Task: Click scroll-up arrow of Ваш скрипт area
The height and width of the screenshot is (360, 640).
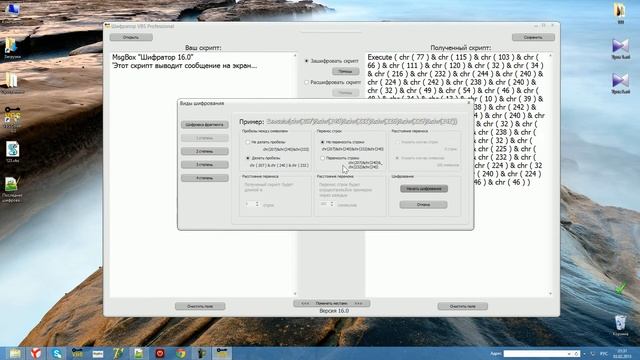Action: click(295, 55)
